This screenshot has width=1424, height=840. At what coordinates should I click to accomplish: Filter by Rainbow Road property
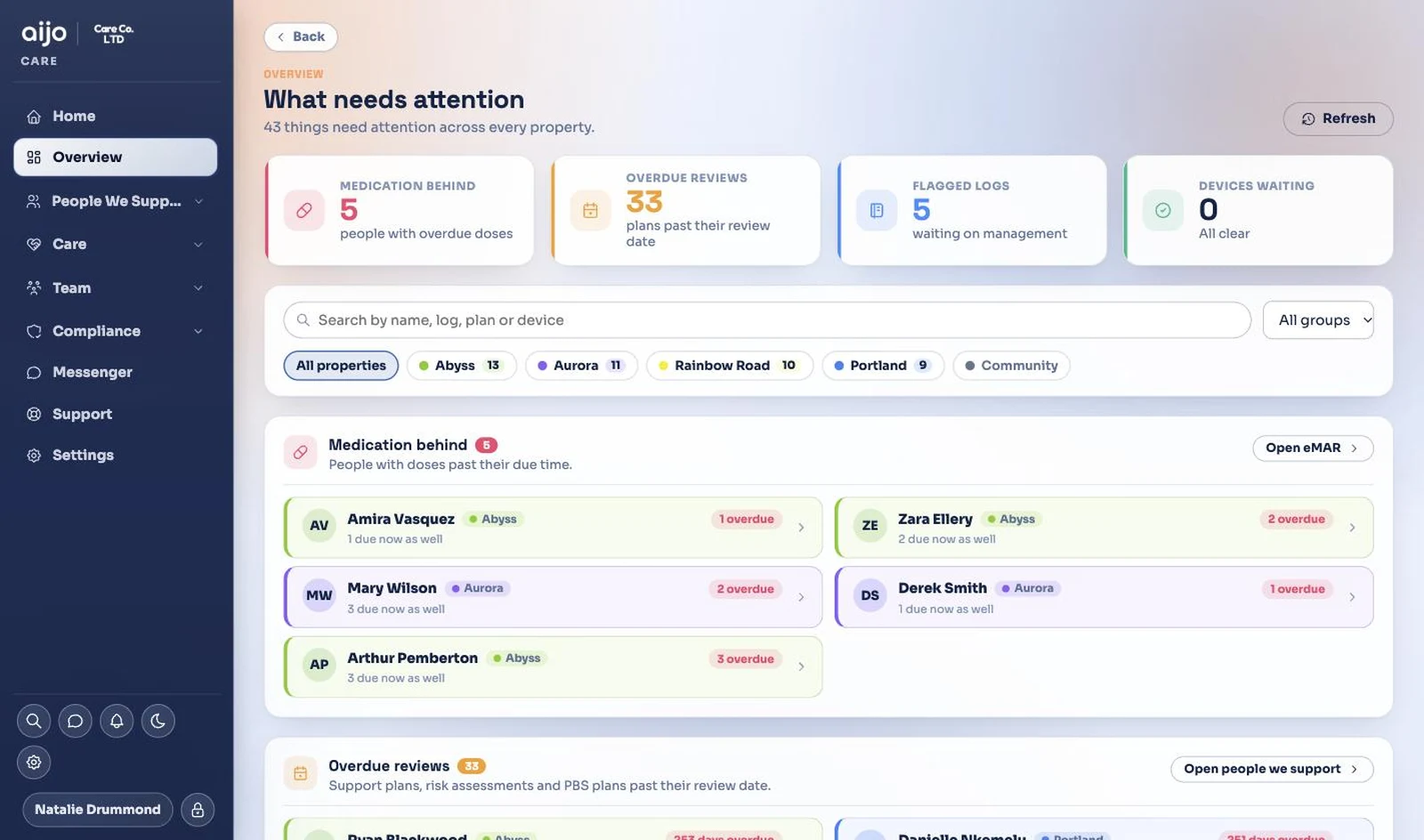[x=730, y=366]
